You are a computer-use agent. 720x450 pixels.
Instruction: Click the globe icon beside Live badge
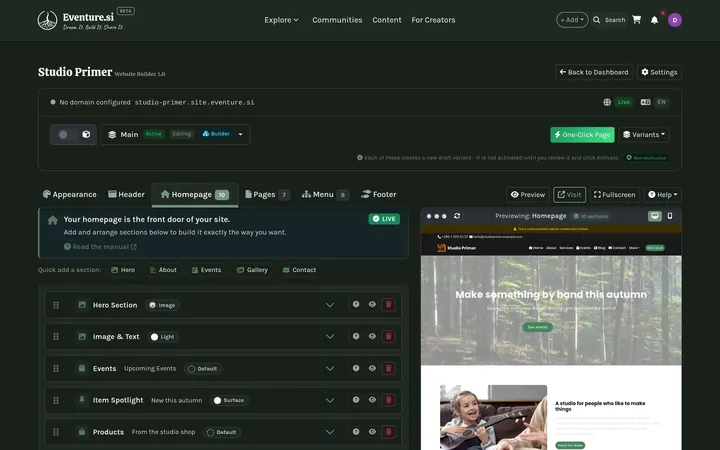tap(607, 102)
